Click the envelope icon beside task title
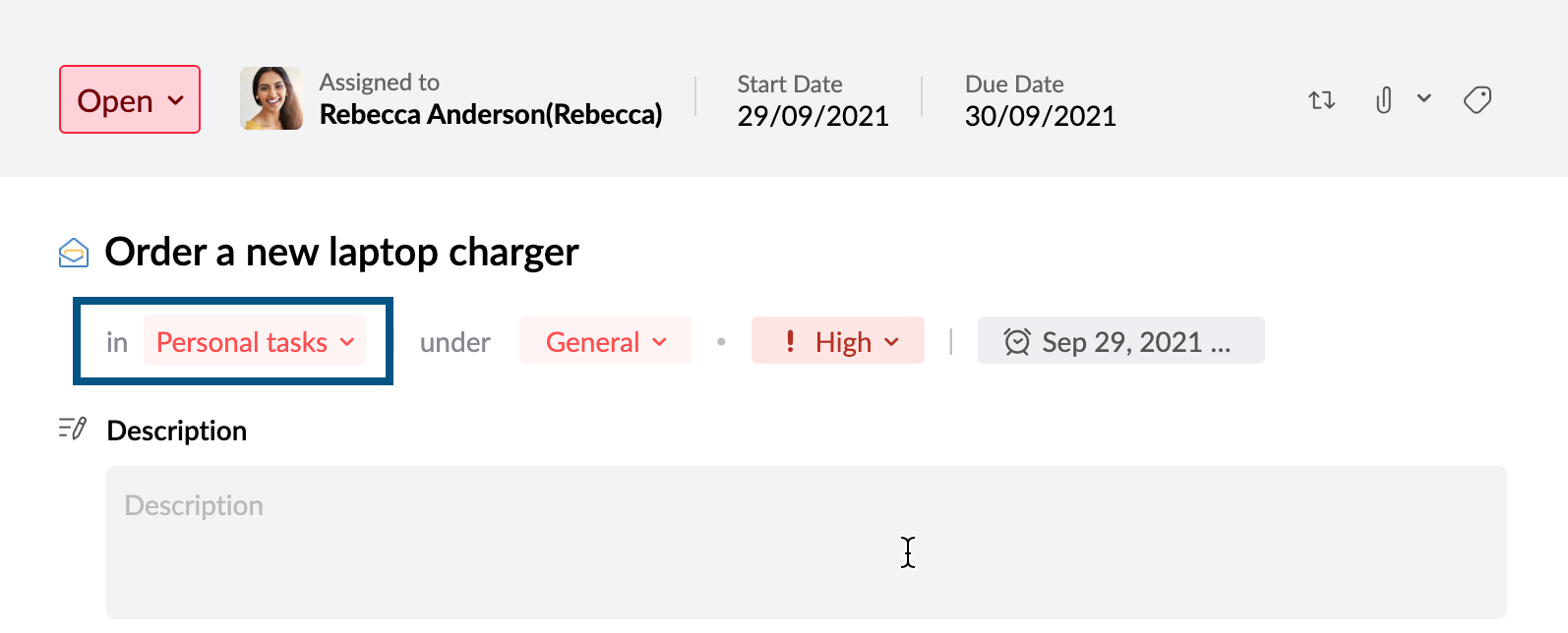This screenshot has height=633, width=1568. [x=74, y=253]
